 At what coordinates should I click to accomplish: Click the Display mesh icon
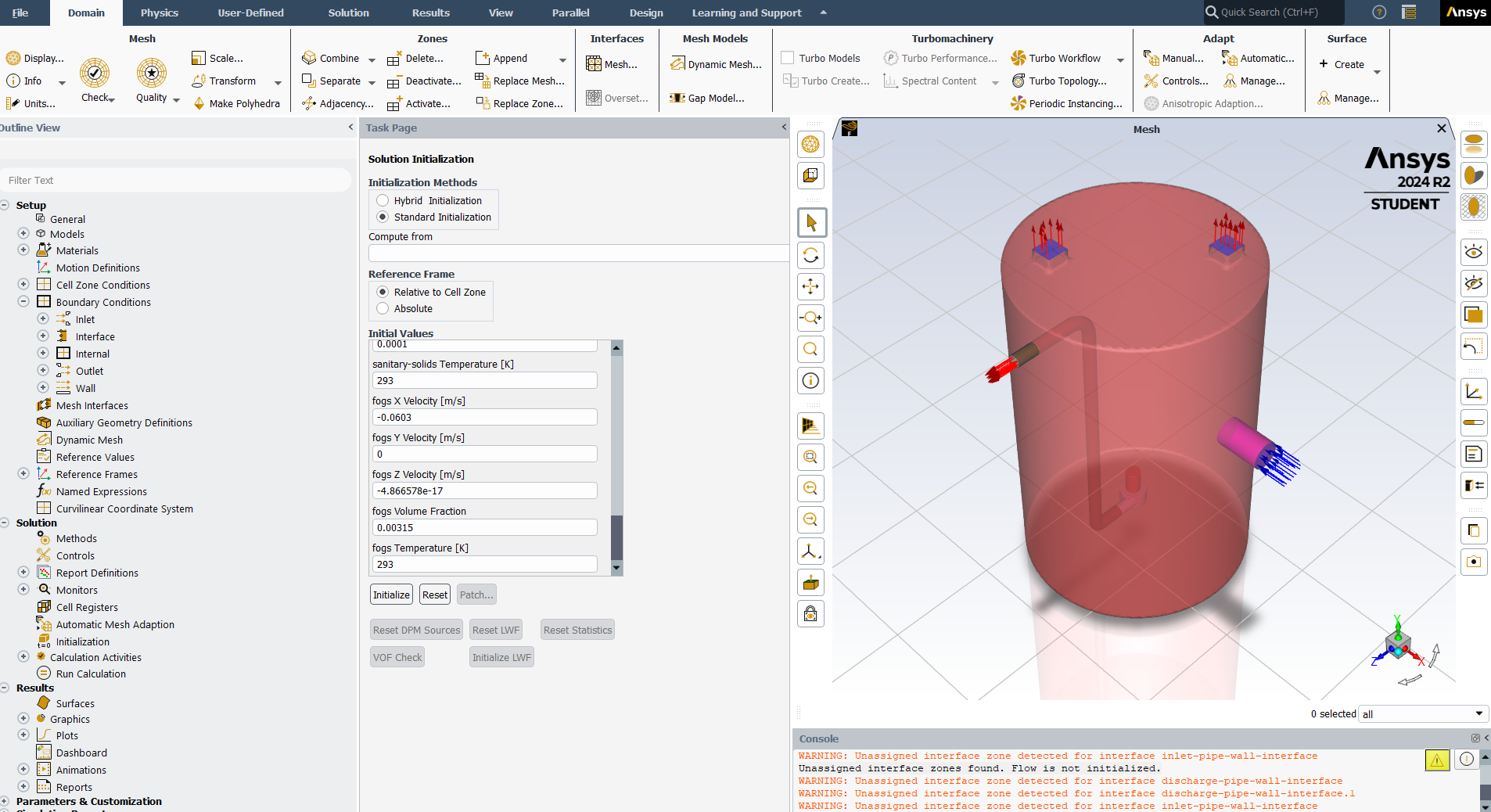[x=13, y=59]
